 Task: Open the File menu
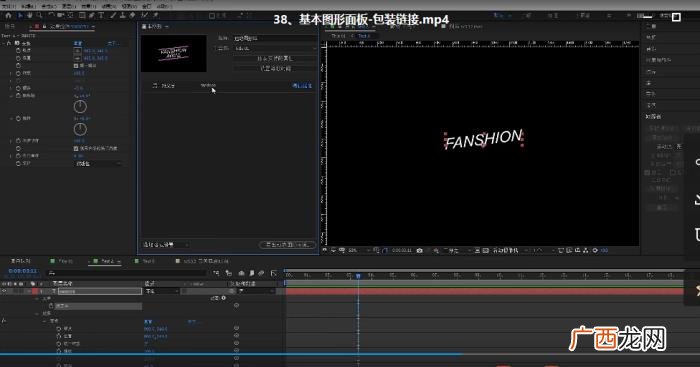click(x=8, y=7)
